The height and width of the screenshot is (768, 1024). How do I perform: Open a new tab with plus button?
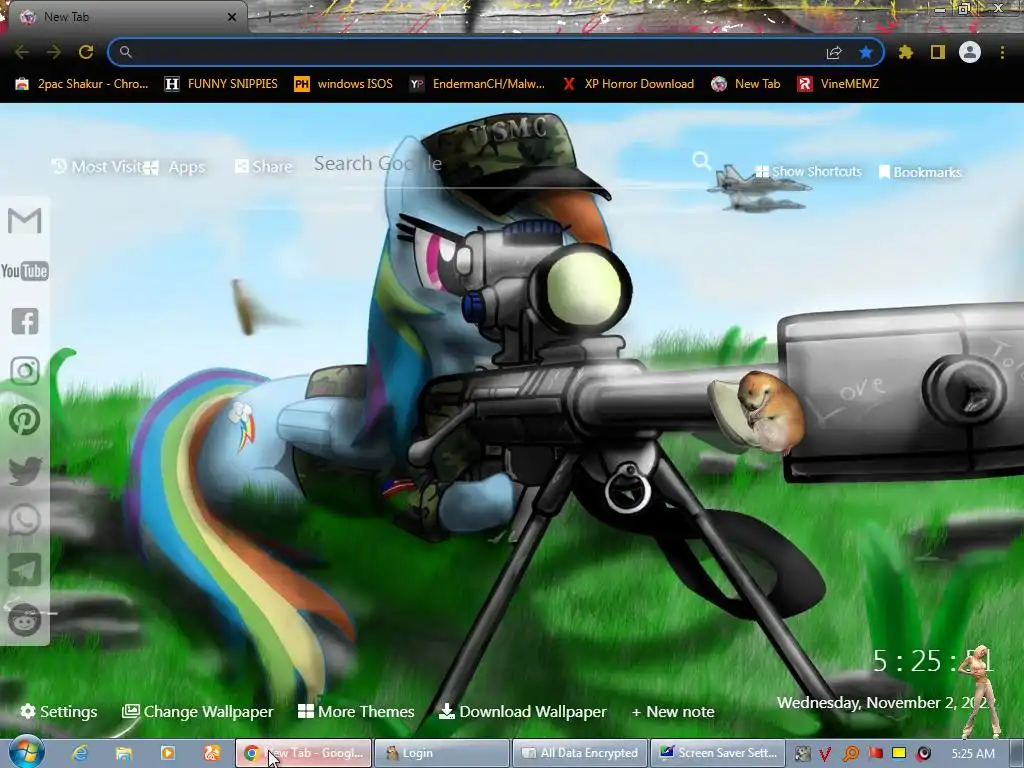click(268, 17)
